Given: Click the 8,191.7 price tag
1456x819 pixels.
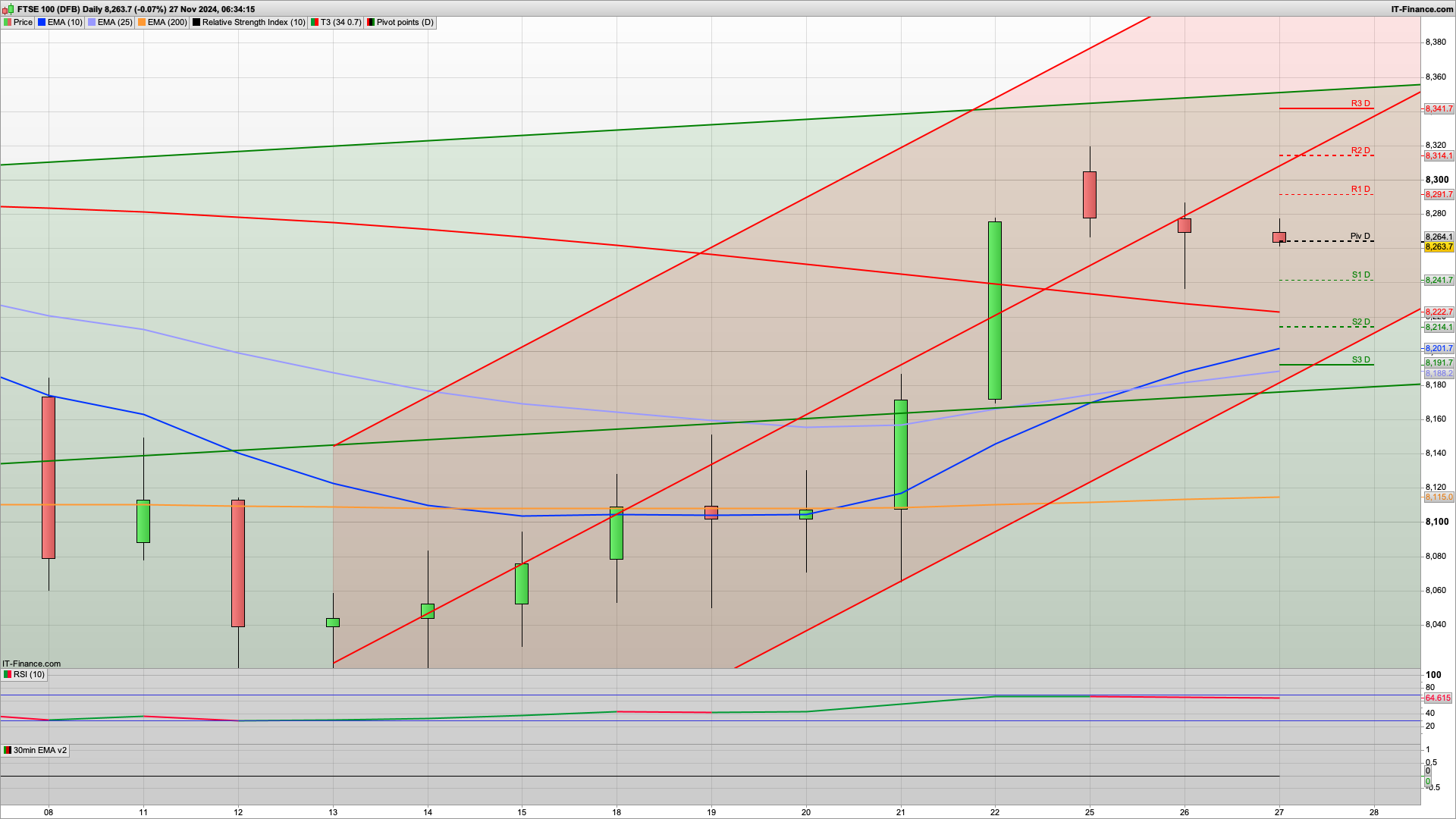Looking at the screenshot, I should click(x=1439, y=363).
